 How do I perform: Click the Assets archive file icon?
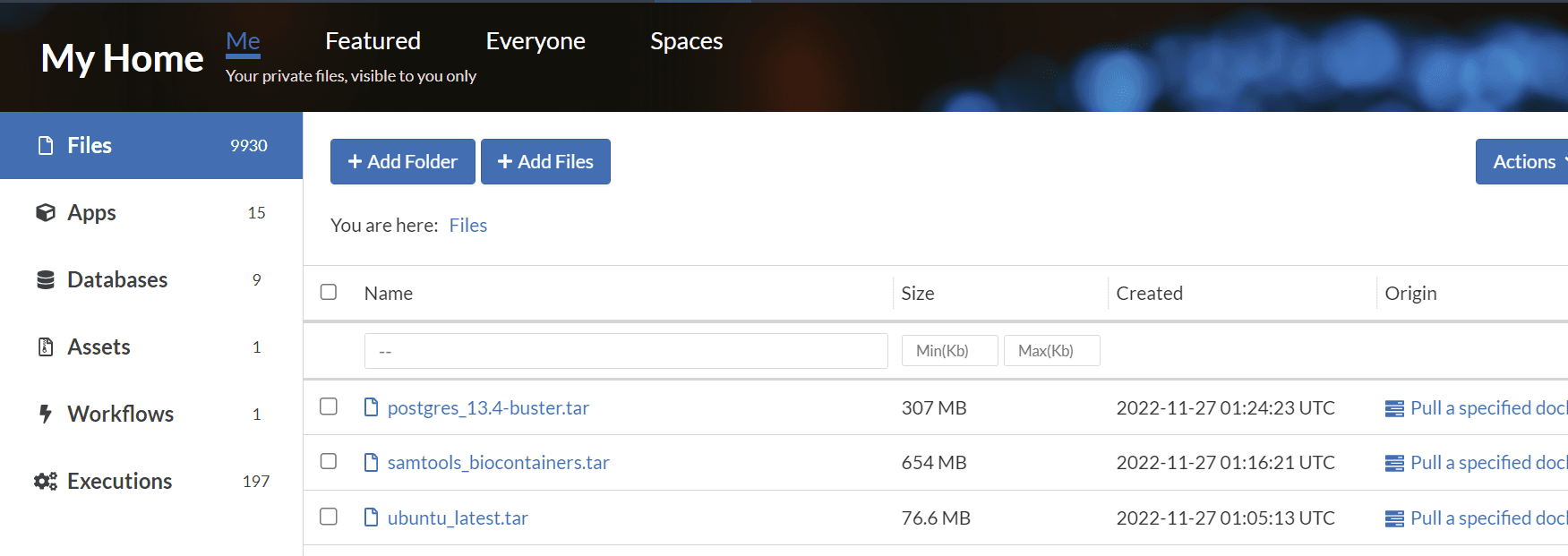[46, 347]
